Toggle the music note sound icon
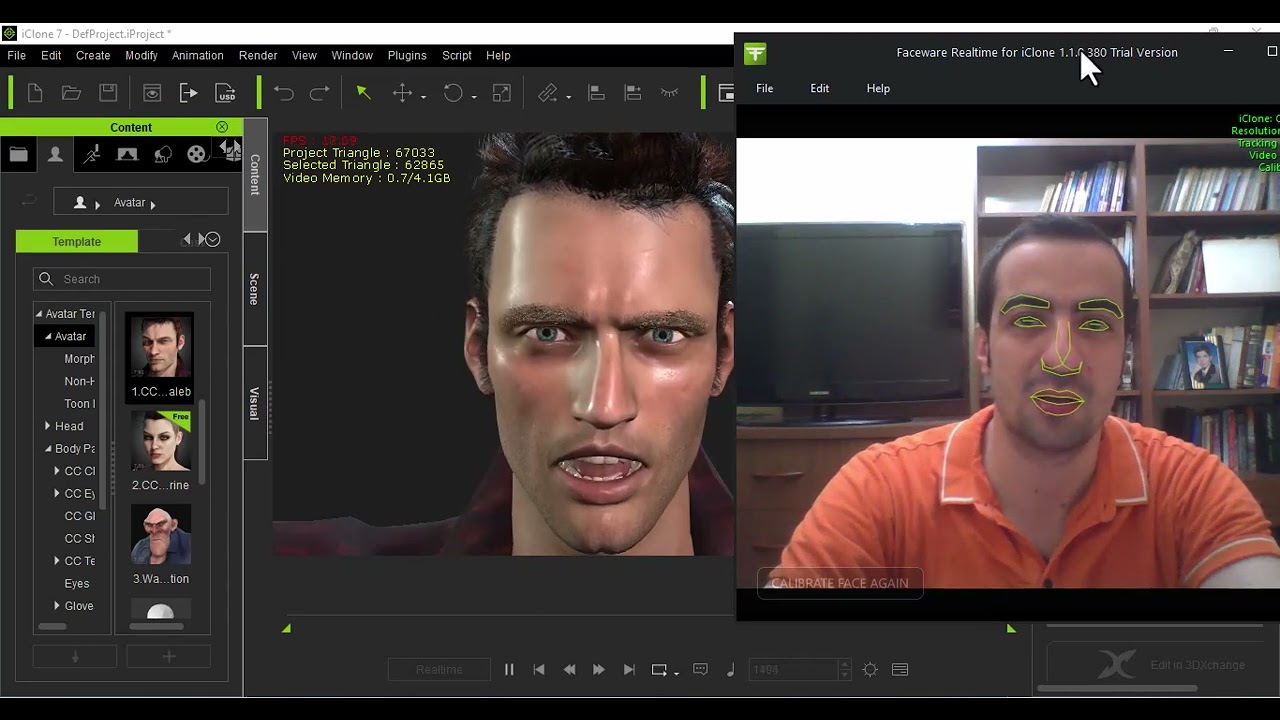Screen dimensions: 1280x720 point(731,670)
